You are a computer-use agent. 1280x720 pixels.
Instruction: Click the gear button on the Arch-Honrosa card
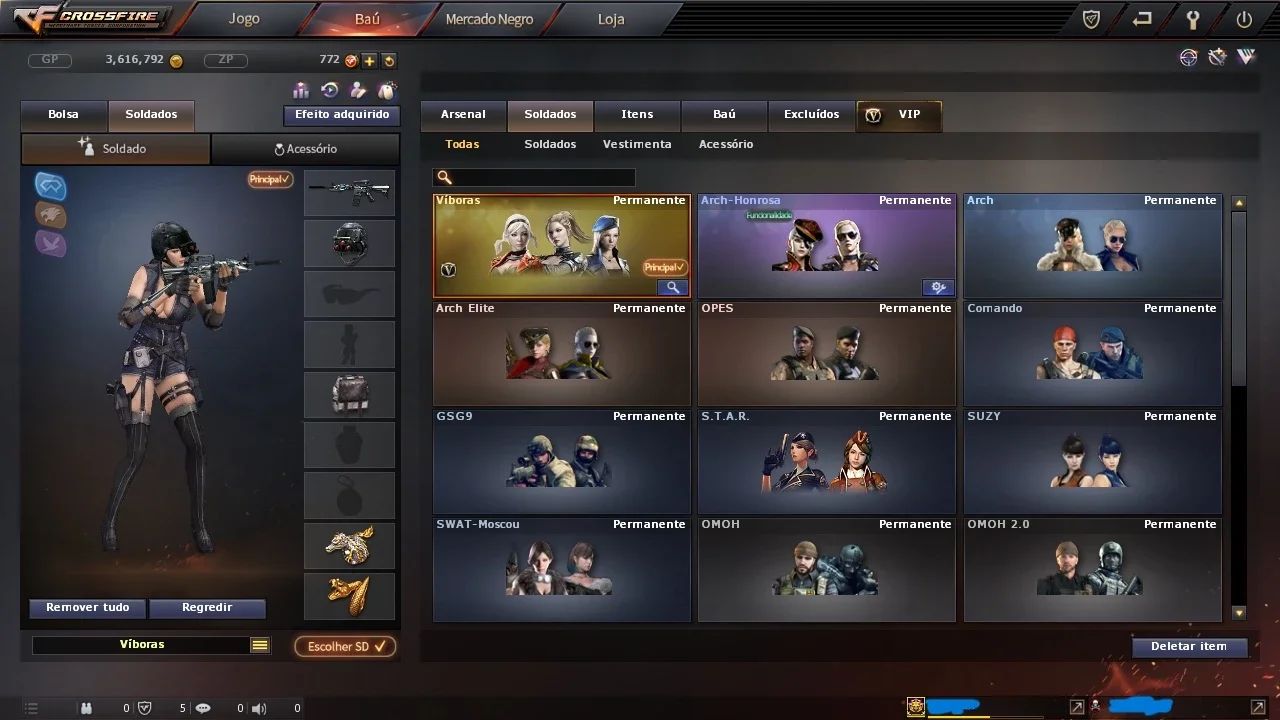tap(938, 288)
